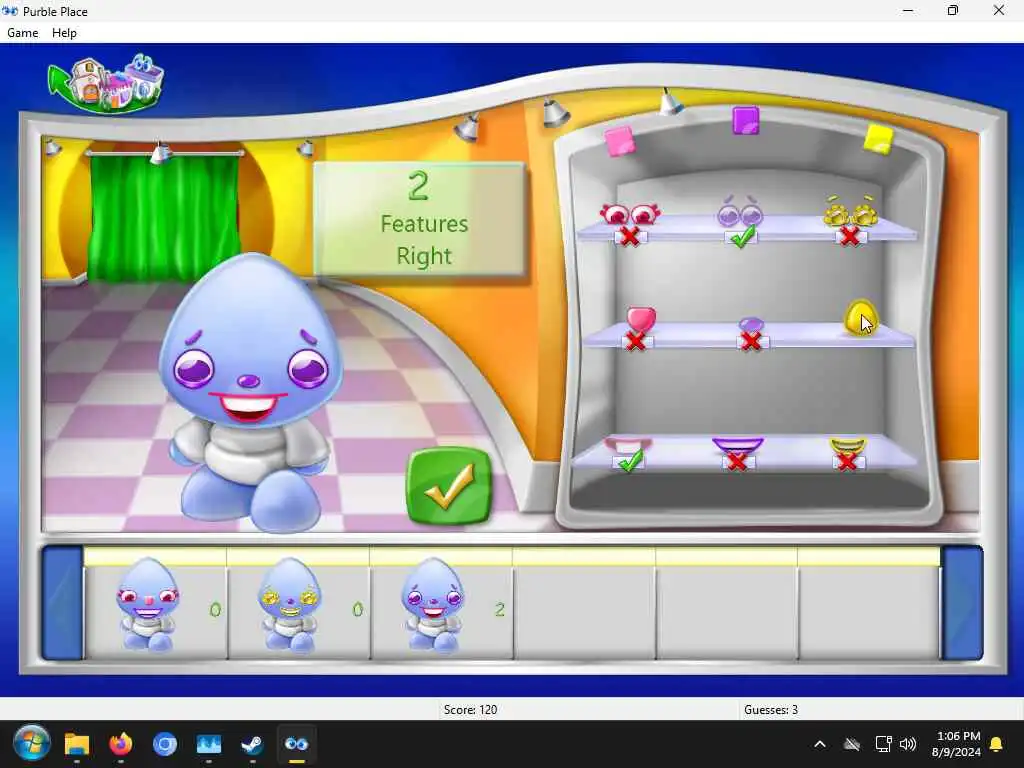
Task: Click the '2 Features Right' sign
Action: [x=419, y=219]
